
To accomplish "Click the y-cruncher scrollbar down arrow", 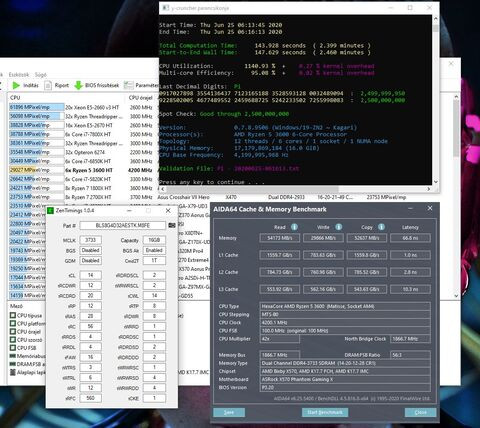I will pyautogui.click(x=435, y=182).
